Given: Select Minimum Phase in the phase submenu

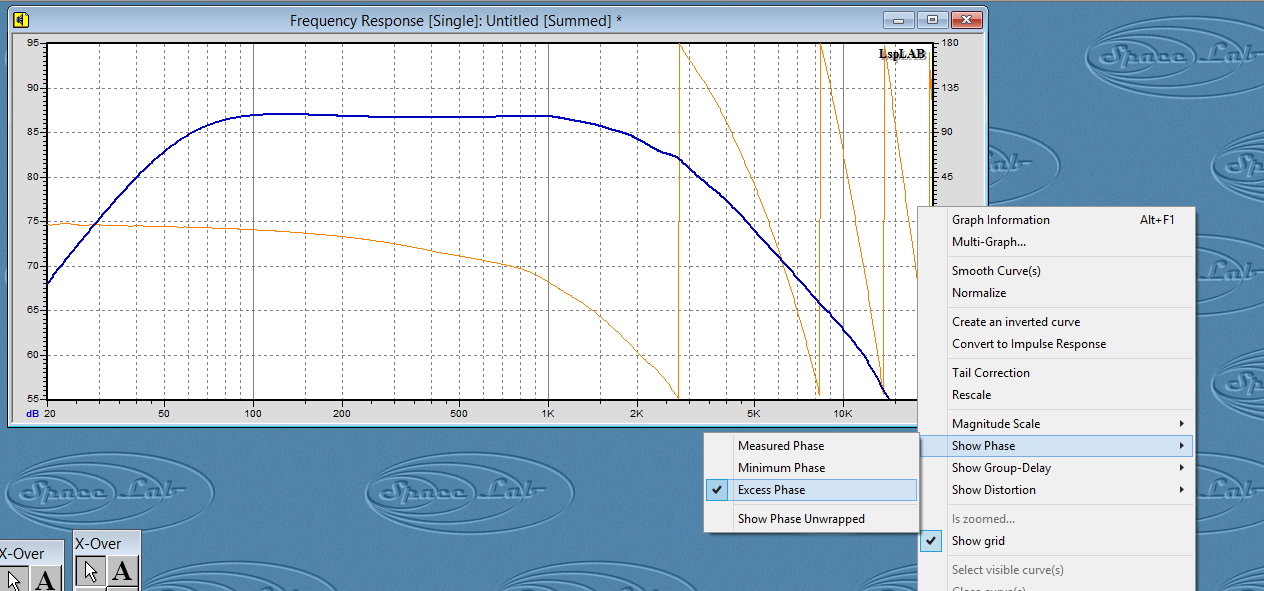Looking at the screenshot, I should [811, 468].
